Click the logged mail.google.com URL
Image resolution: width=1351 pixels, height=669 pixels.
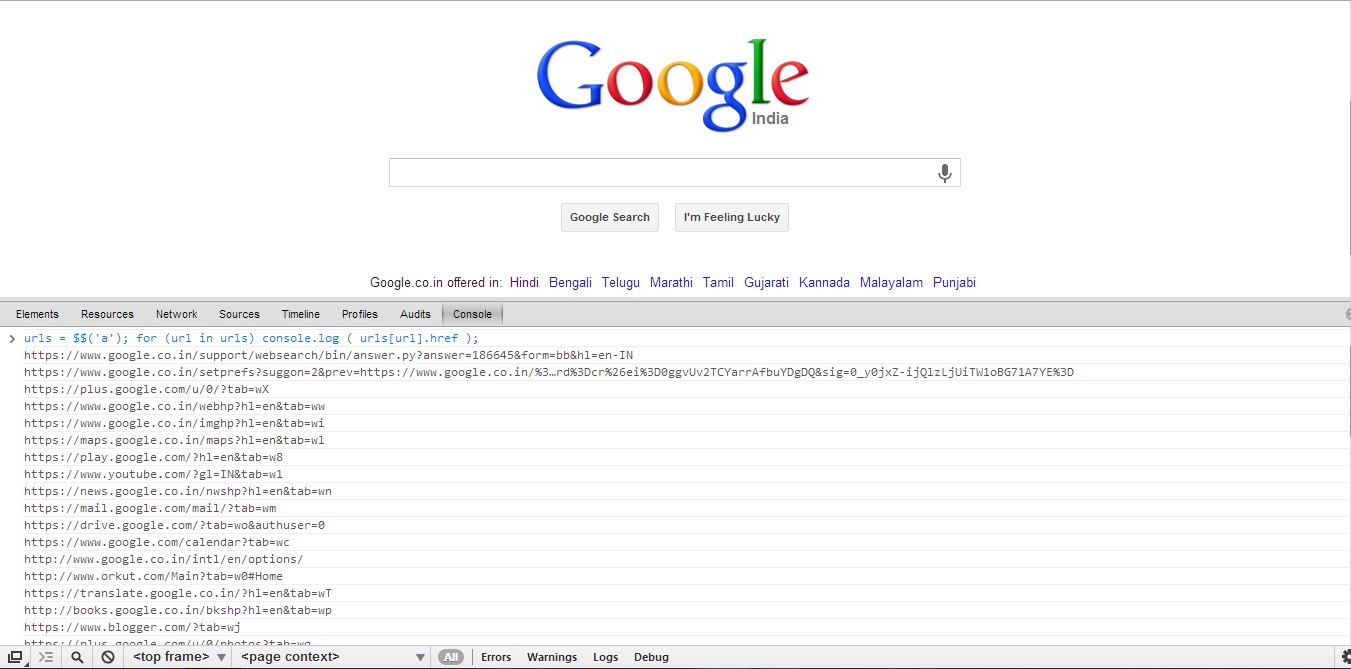150,508
